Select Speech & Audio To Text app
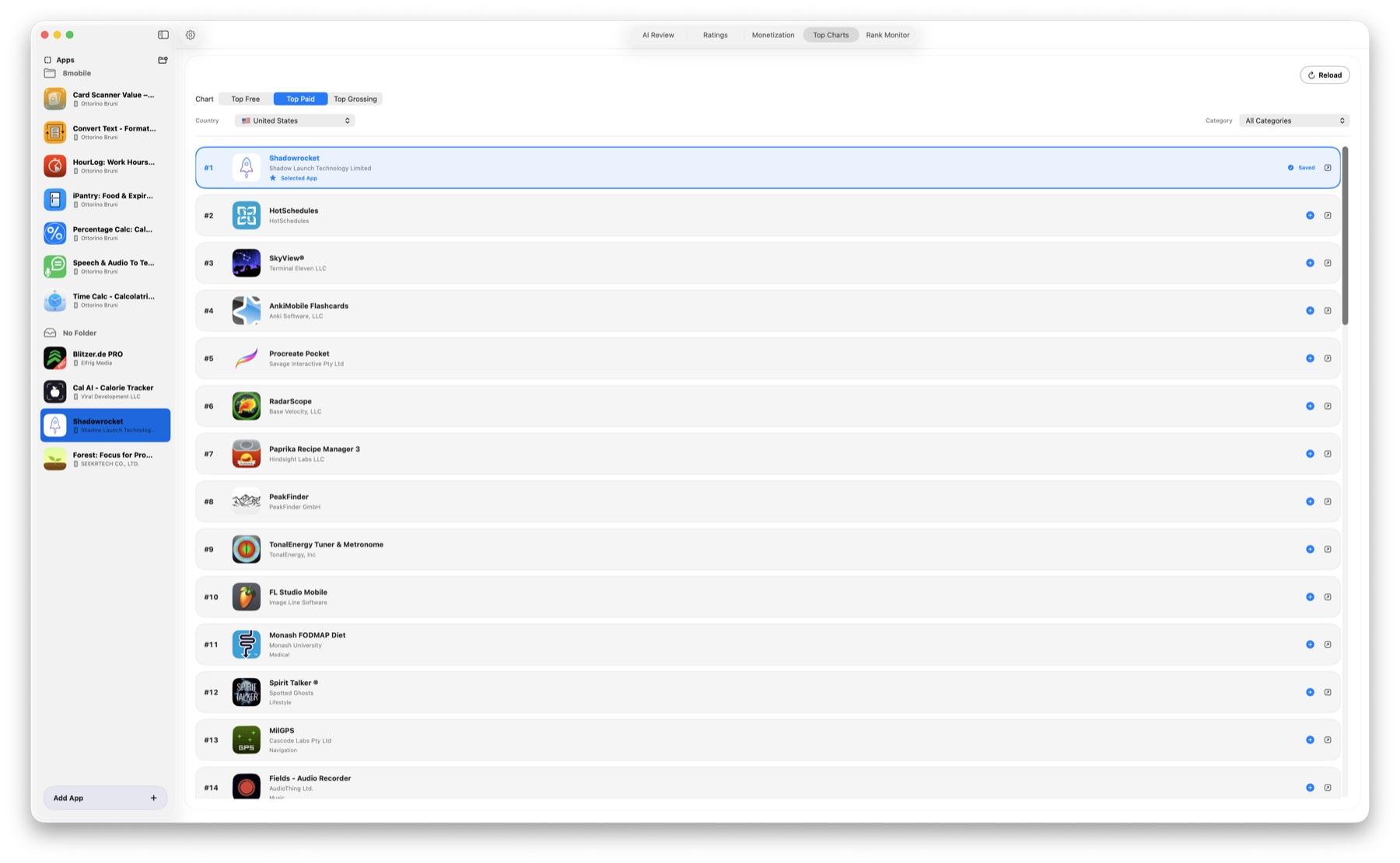Screen dimensions: 1400x863 pyautogui.click(x=105, y=266)
